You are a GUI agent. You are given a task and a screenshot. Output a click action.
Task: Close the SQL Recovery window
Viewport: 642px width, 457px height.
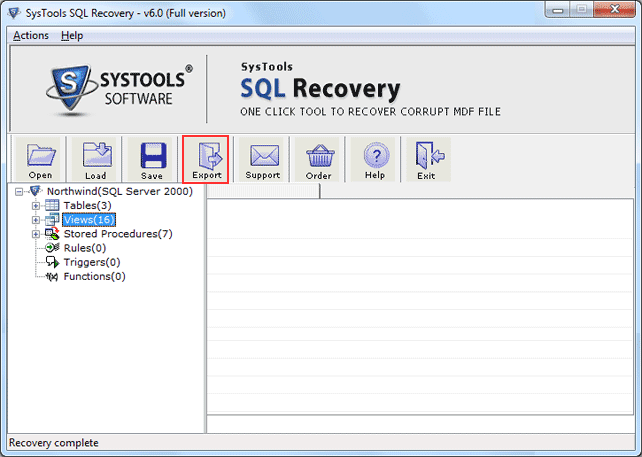pyautogui.click(x=614, y=10)
